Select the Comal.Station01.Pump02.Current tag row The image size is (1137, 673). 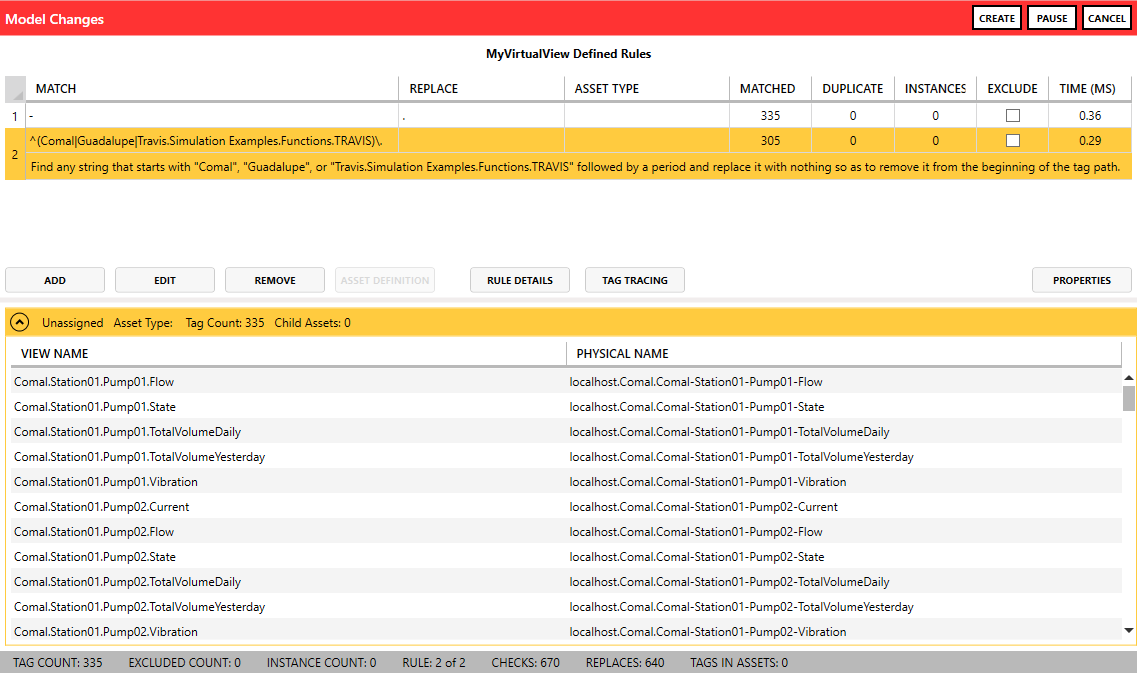(102, 507)
